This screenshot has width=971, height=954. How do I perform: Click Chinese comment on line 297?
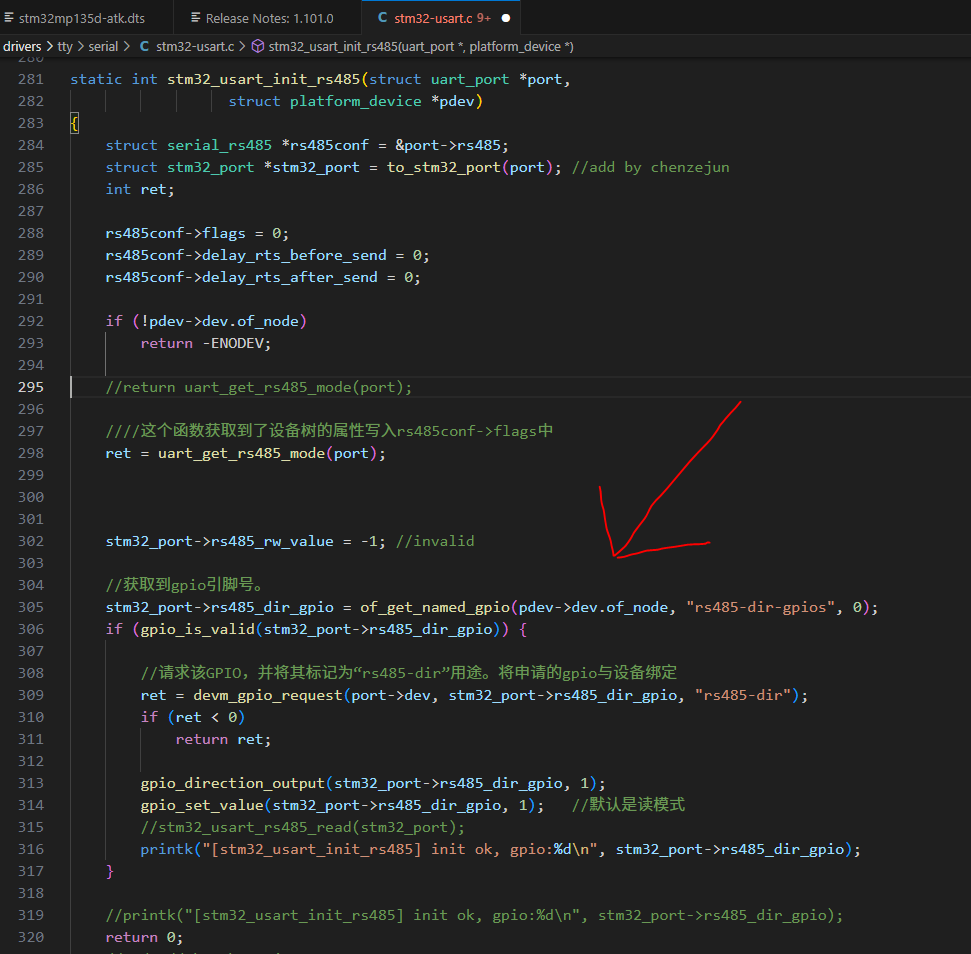coord(329,431)
